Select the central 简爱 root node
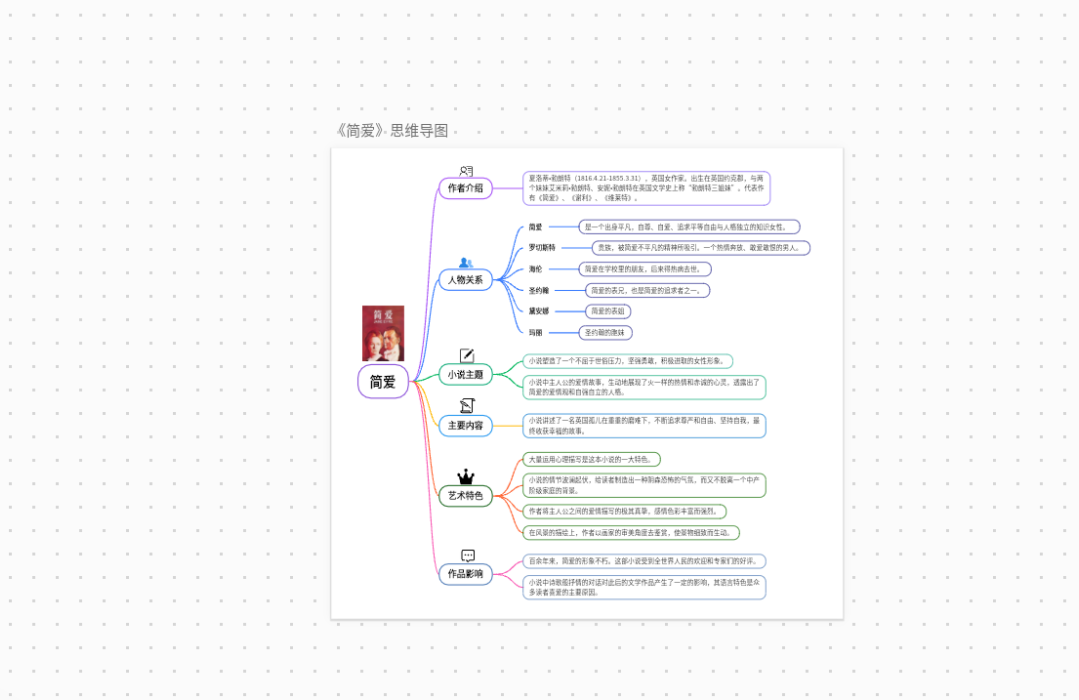The width and height of the screenshot is (1079, 700). 383,382
